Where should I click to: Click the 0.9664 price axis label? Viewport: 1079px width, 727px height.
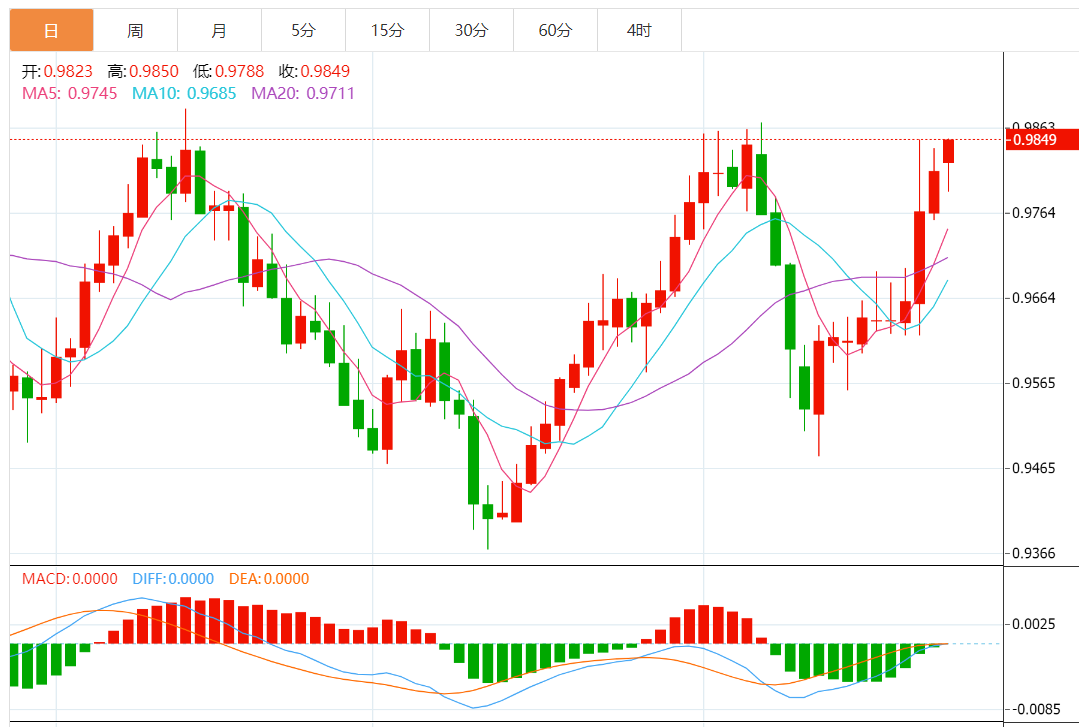[x=1034, y=298]
